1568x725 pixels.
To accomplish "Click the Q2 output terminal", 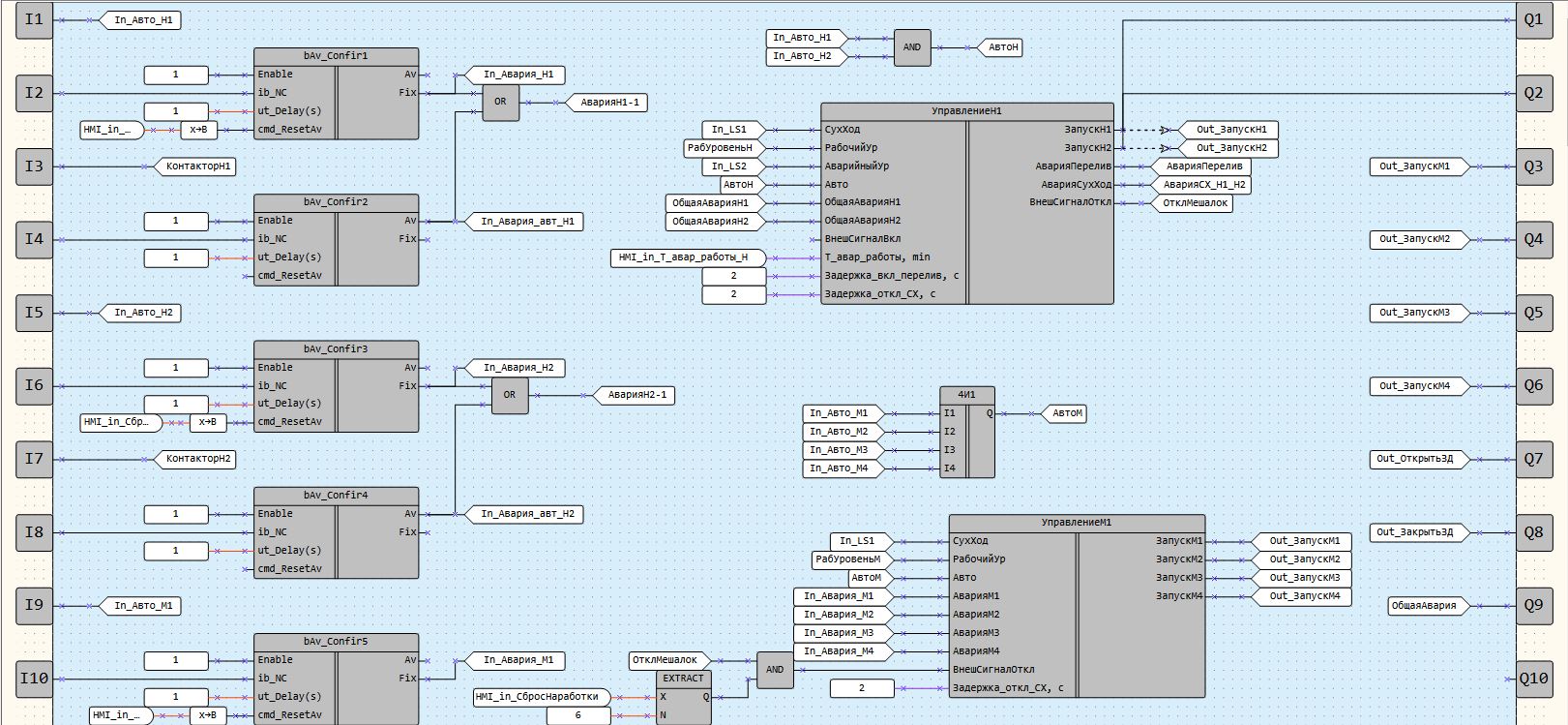I will click(1533, 93).
